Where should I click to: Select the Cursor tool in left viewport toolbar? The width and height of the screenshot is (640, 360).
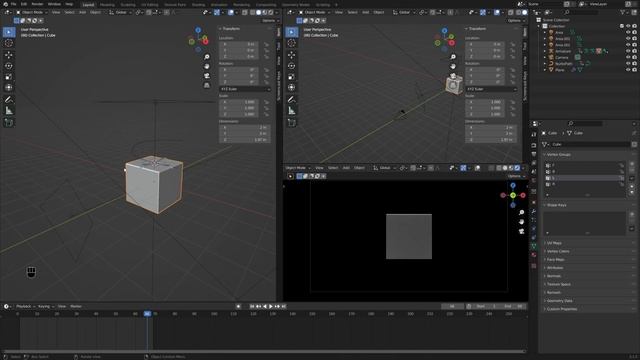9,43
